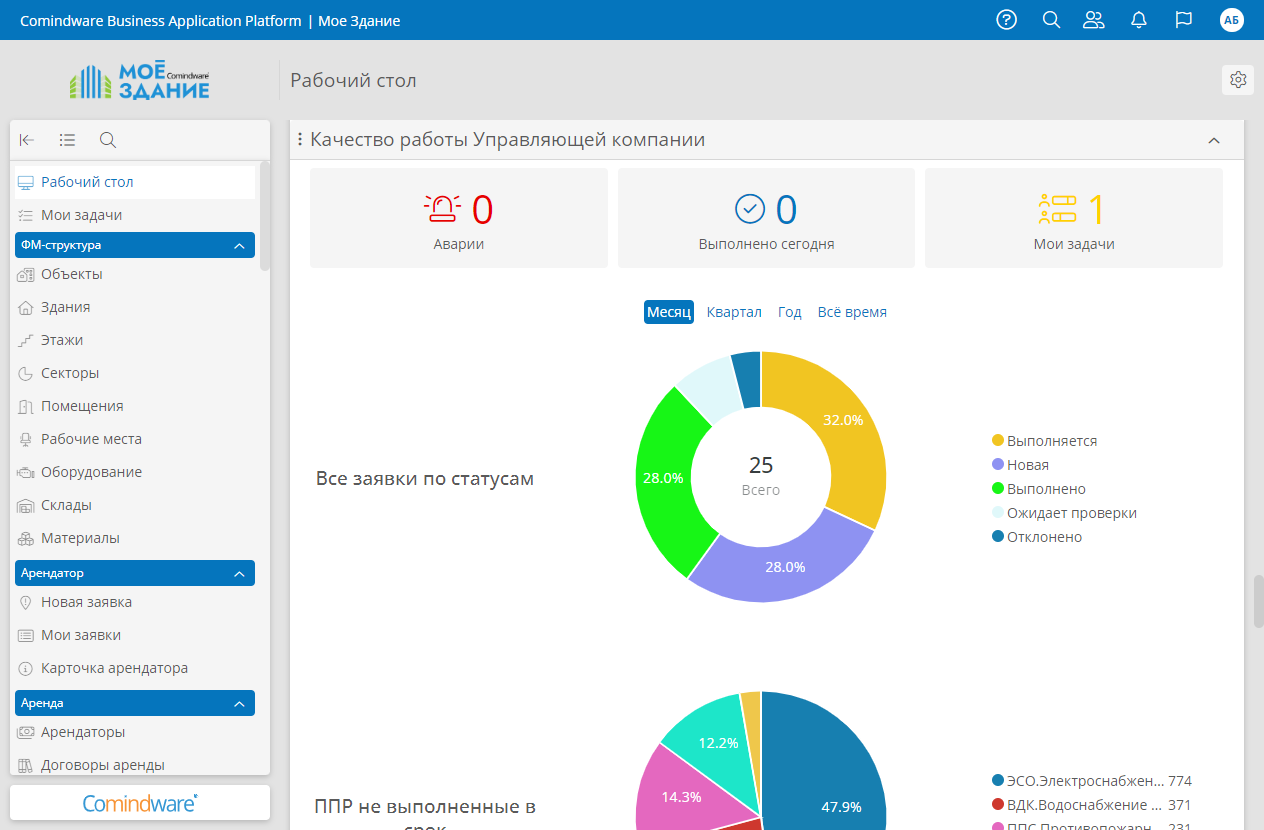The image size is (1264, 830).
Task: Click the 25 Всего donut center total
Action: click(761, 476)
